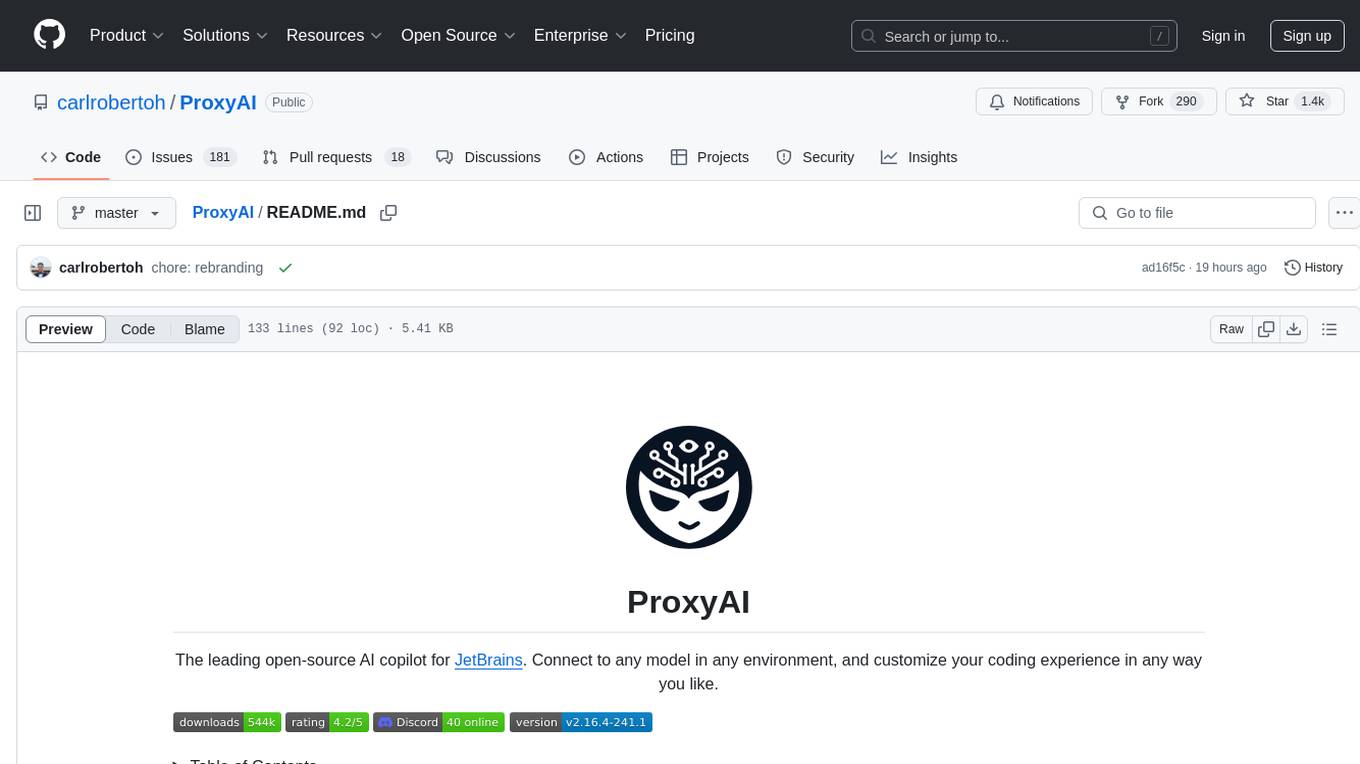The width and height of the screenshot is (1360, 764).
Task: Switch to the Code tab
Action: pos(71,157)
